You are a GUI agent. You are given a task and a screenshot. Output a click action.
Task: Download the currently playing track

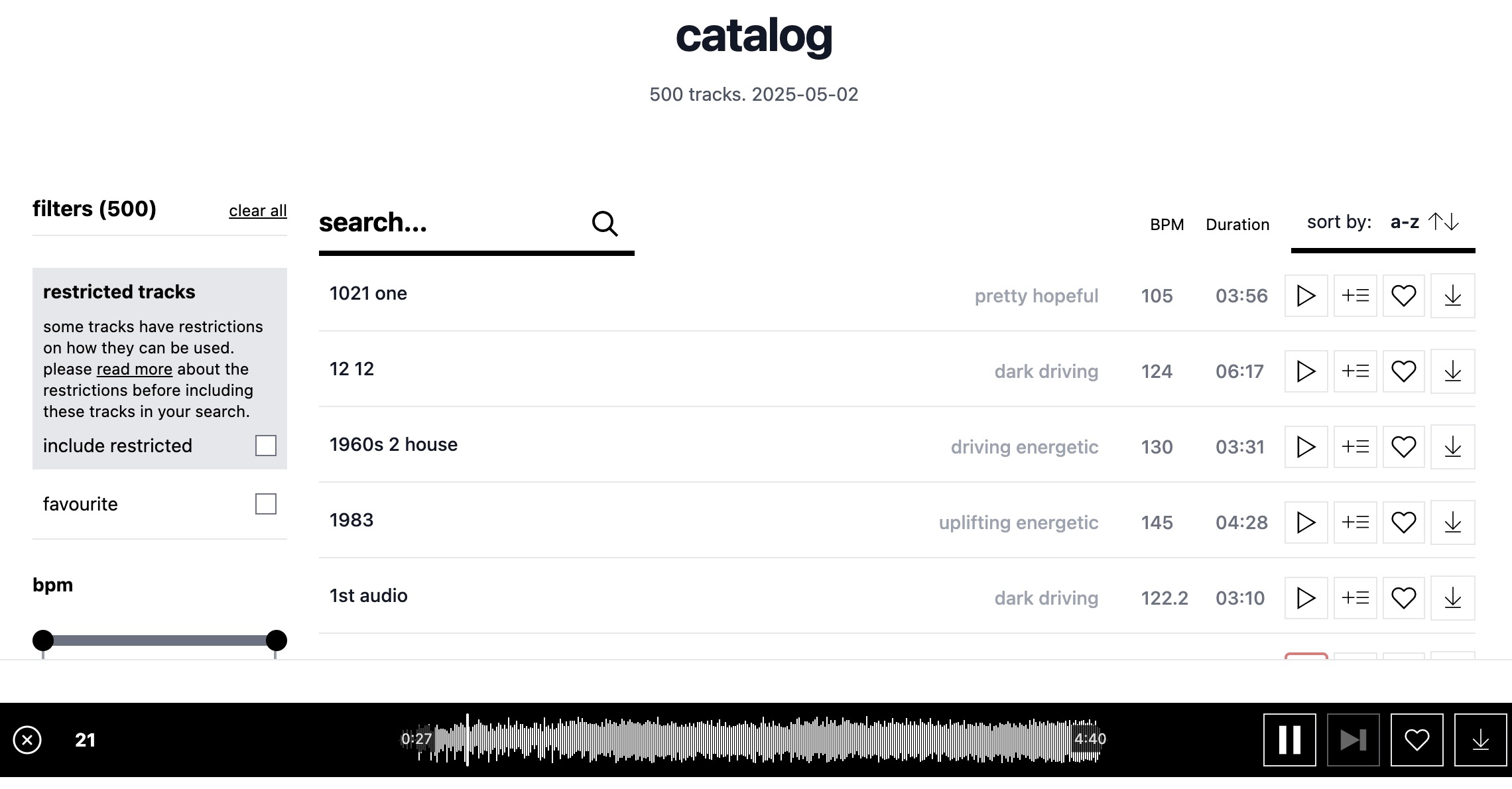pos(1480,740)
